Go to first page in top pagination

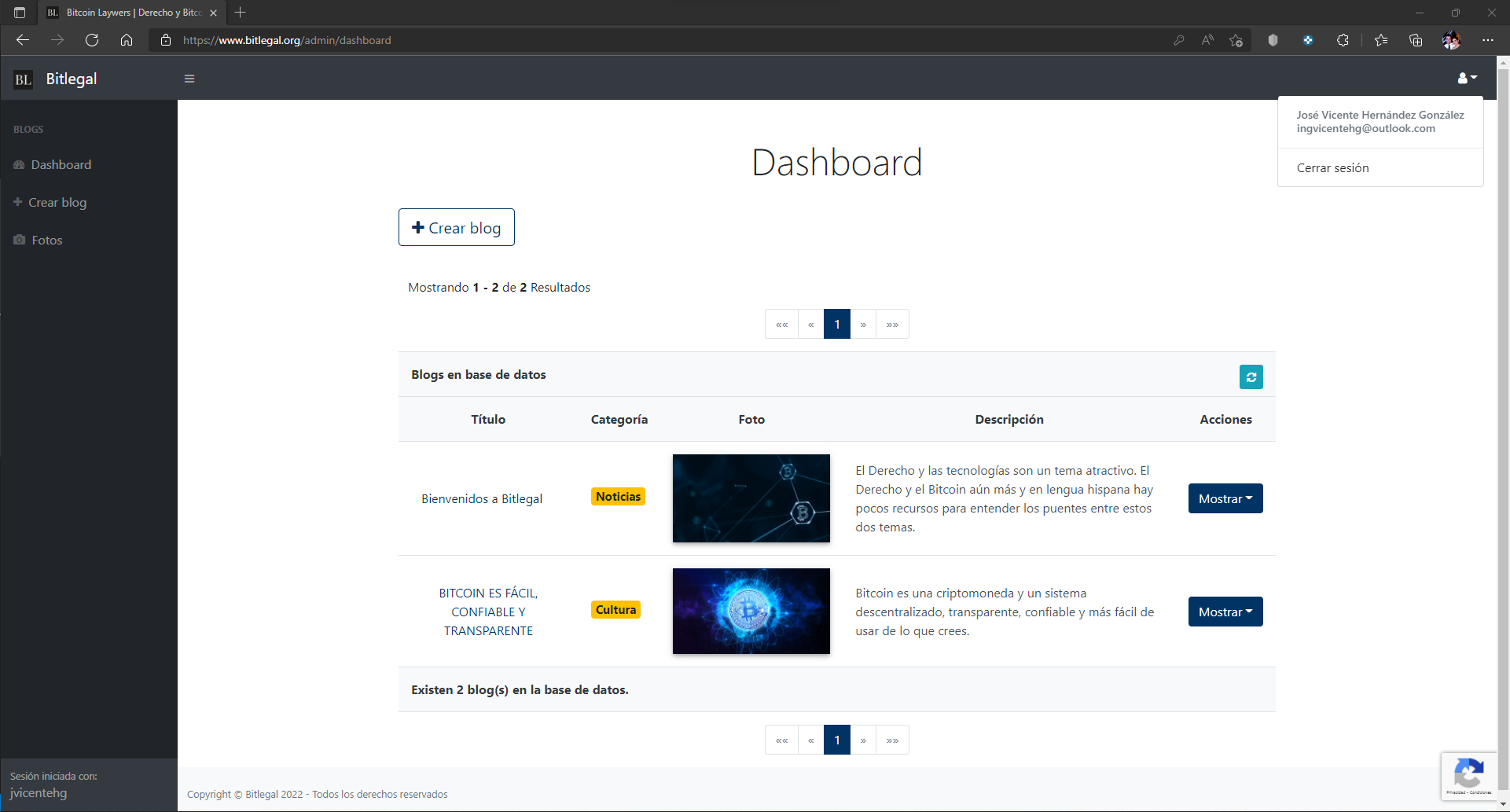(781, 324)
